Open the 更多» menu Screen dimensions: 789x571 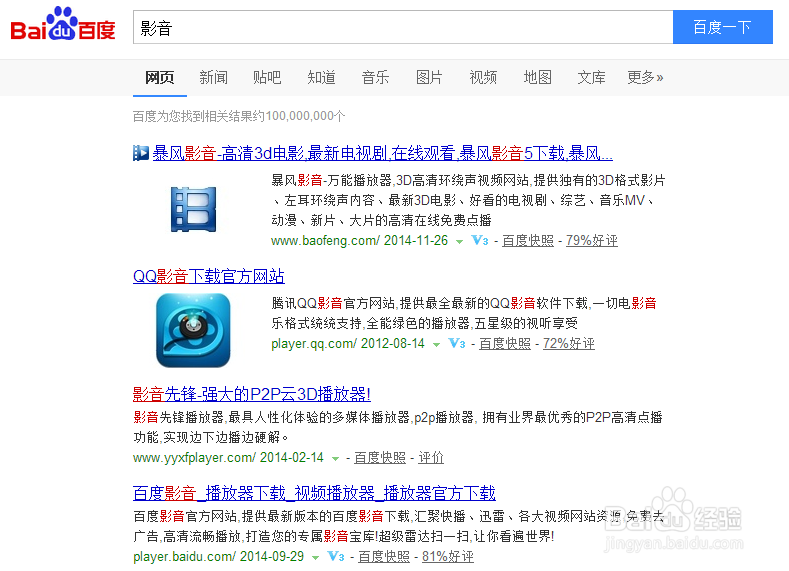pos(645,77)
